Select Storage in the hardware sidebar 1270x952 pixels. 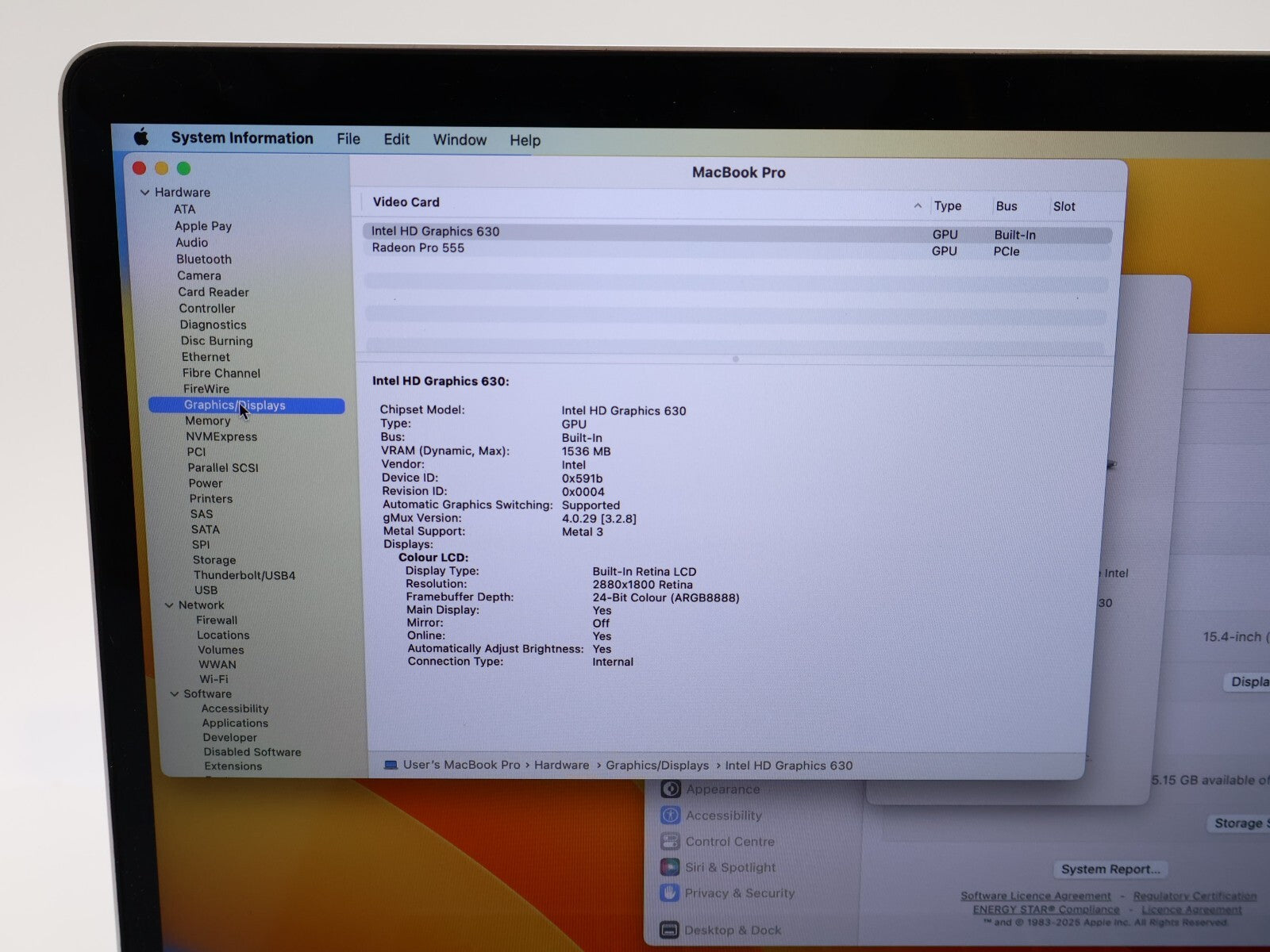pyautogui.click(x=214, y=560)
